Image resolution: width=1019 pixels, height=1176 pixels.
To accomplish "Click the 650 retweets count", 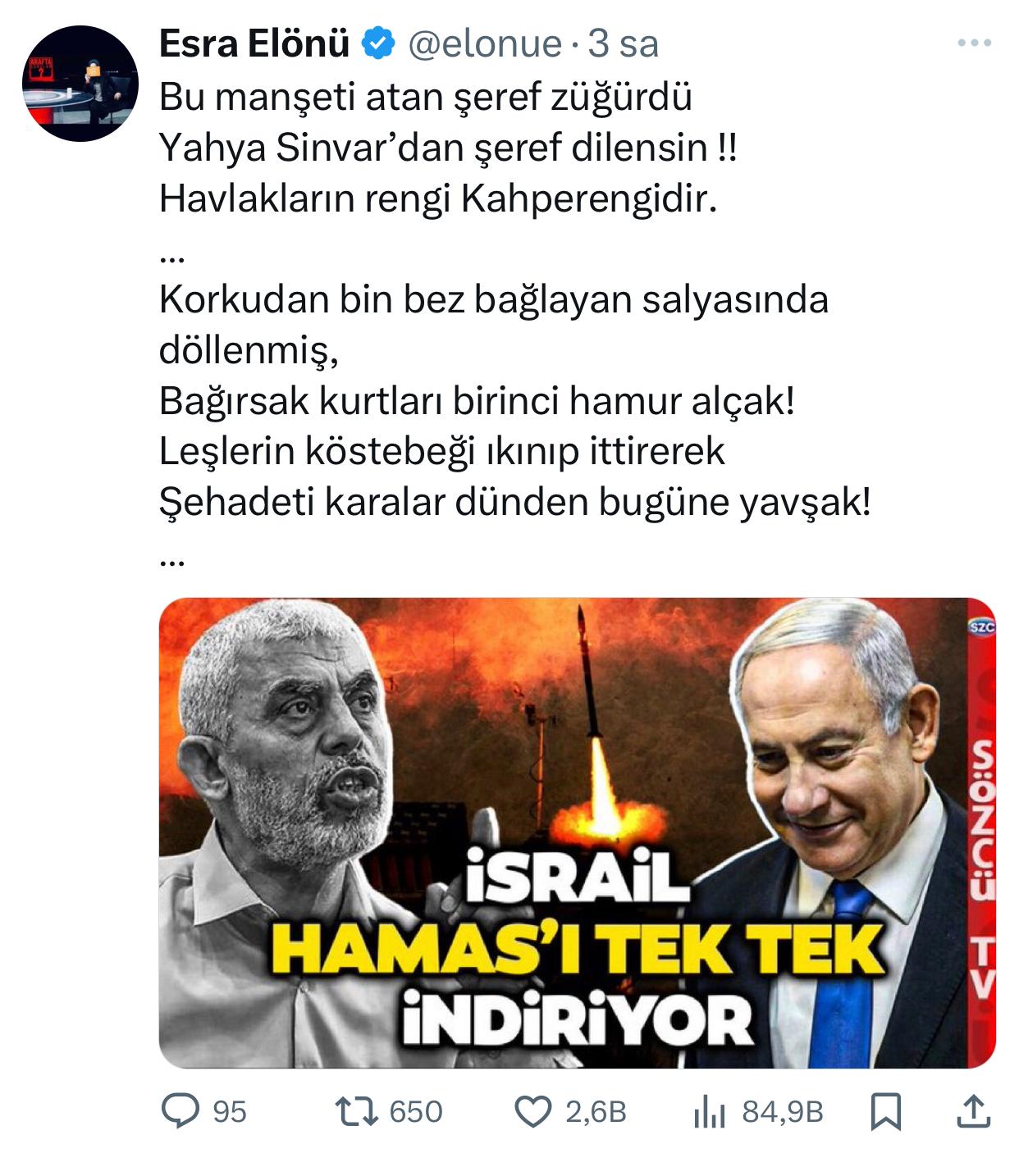I will [x=416, y=1112].
